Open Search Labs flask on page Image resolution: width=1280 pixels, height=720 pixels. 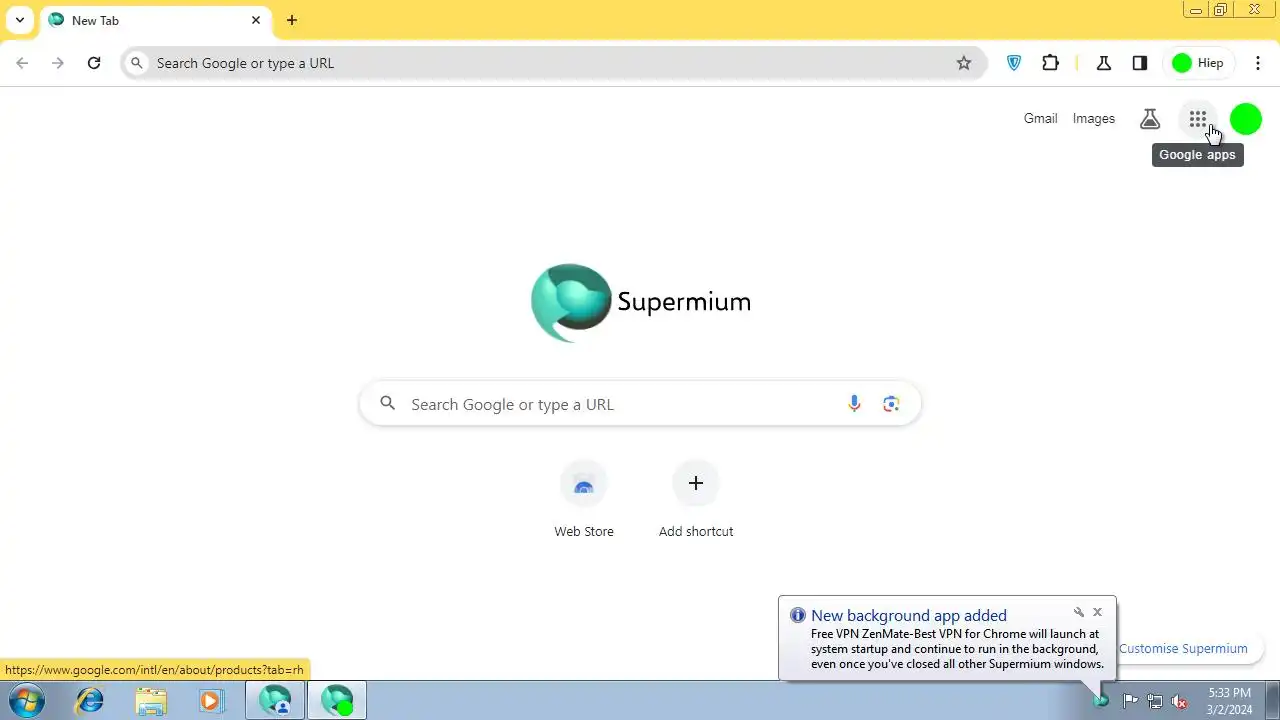point(1150,119)
